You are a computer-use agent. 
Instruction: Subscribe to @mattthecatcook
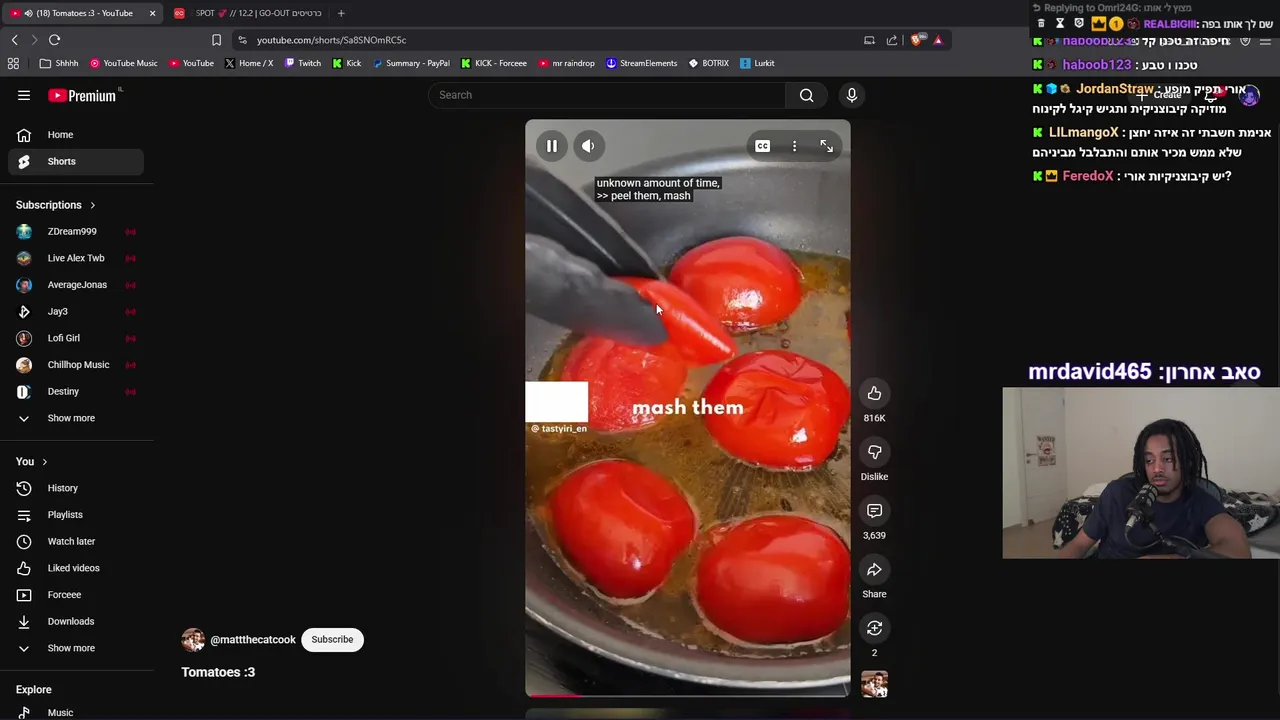pyautogui.click(x=332, y=639)
